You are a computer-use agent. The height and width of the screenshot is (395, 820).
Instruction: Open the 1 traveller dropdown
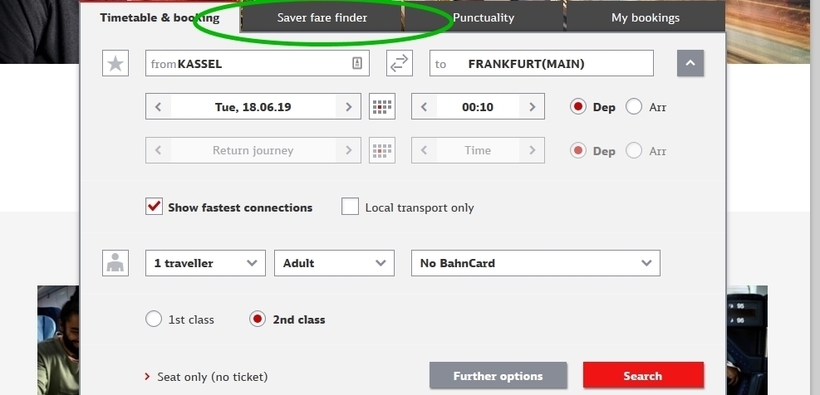[x=206, y=263]
